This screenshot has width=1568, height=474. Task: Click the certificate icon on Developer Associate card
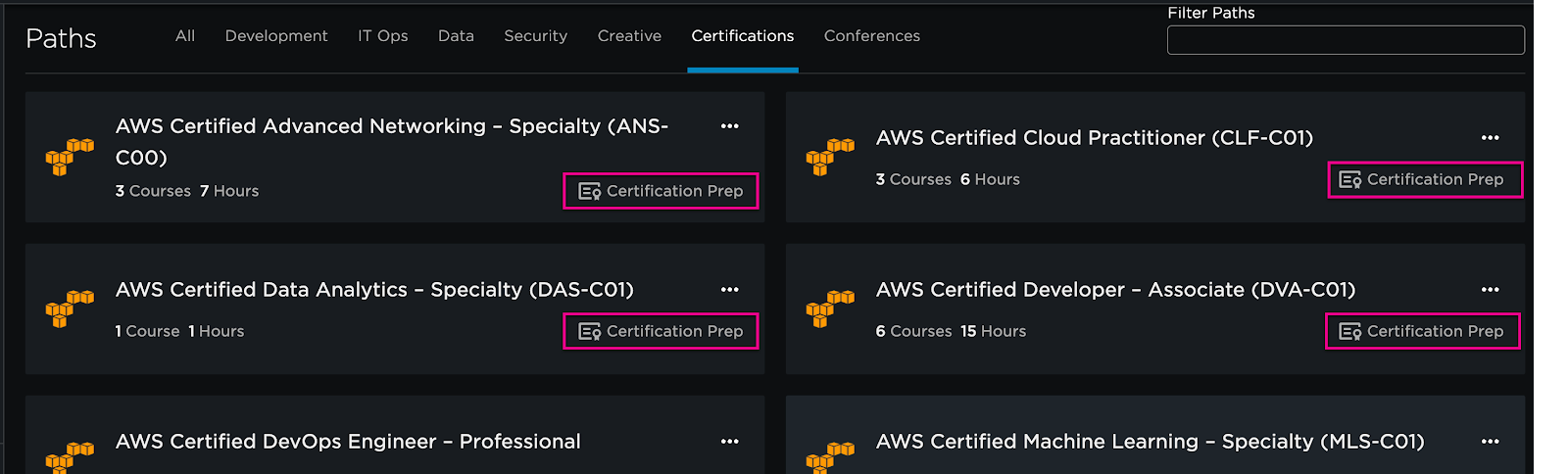[1350, 332]
